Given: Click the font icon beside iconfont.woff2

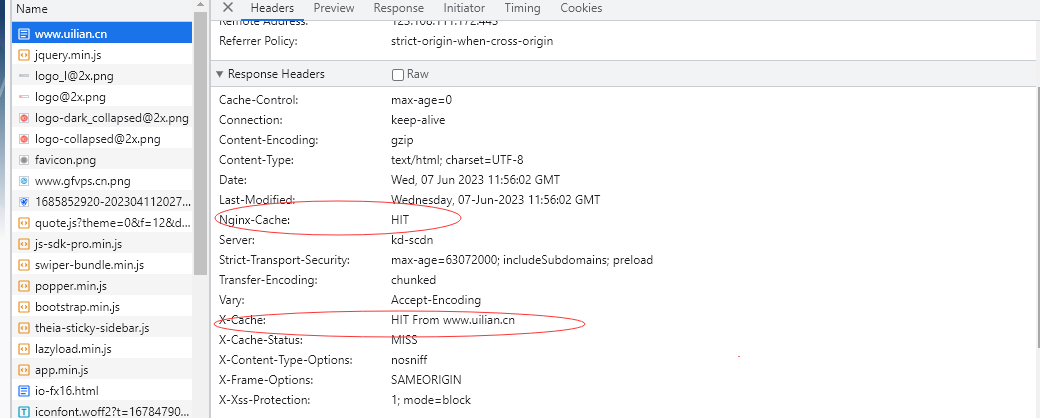Looking at the screenshot, I should 24,410.
